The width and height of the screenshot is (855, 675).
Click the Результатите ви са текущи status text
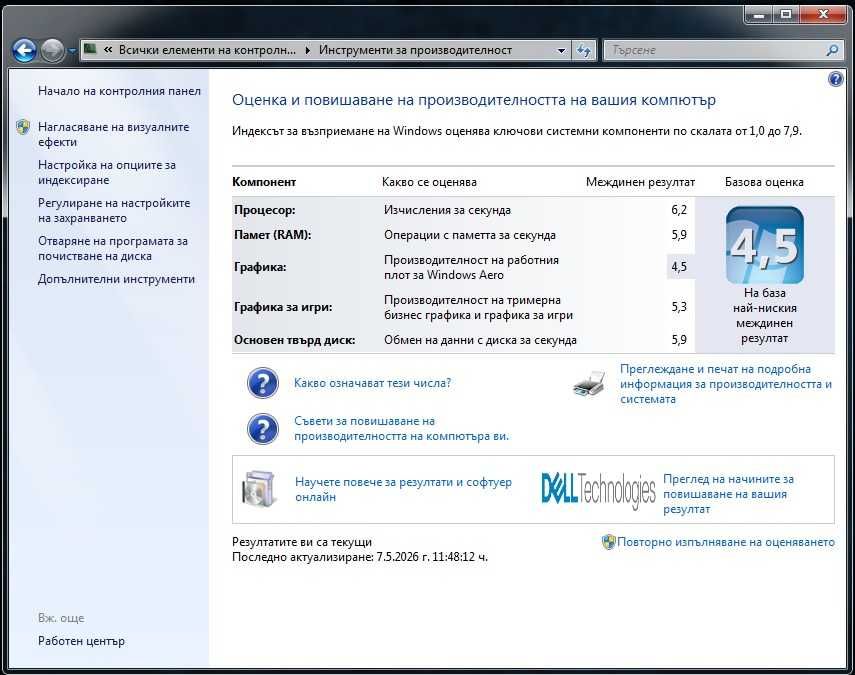302,542
